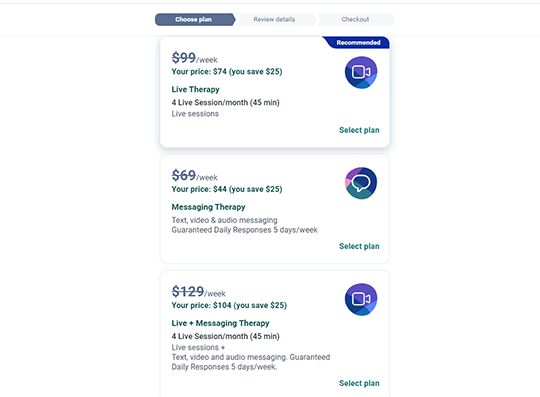This screenshot has width=540, height=397.
Task: Click the $129/week crossed-out price
Action: [199, 292]
